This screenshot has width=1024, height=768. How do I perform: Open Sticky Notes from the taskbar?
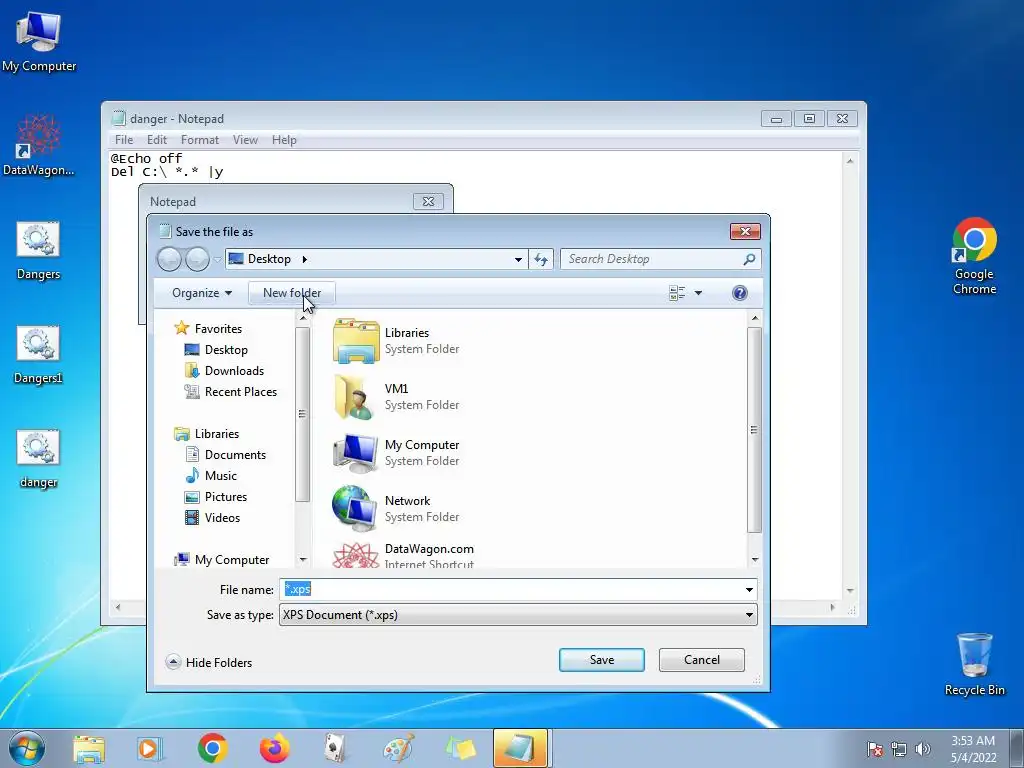tap(460, 748)
